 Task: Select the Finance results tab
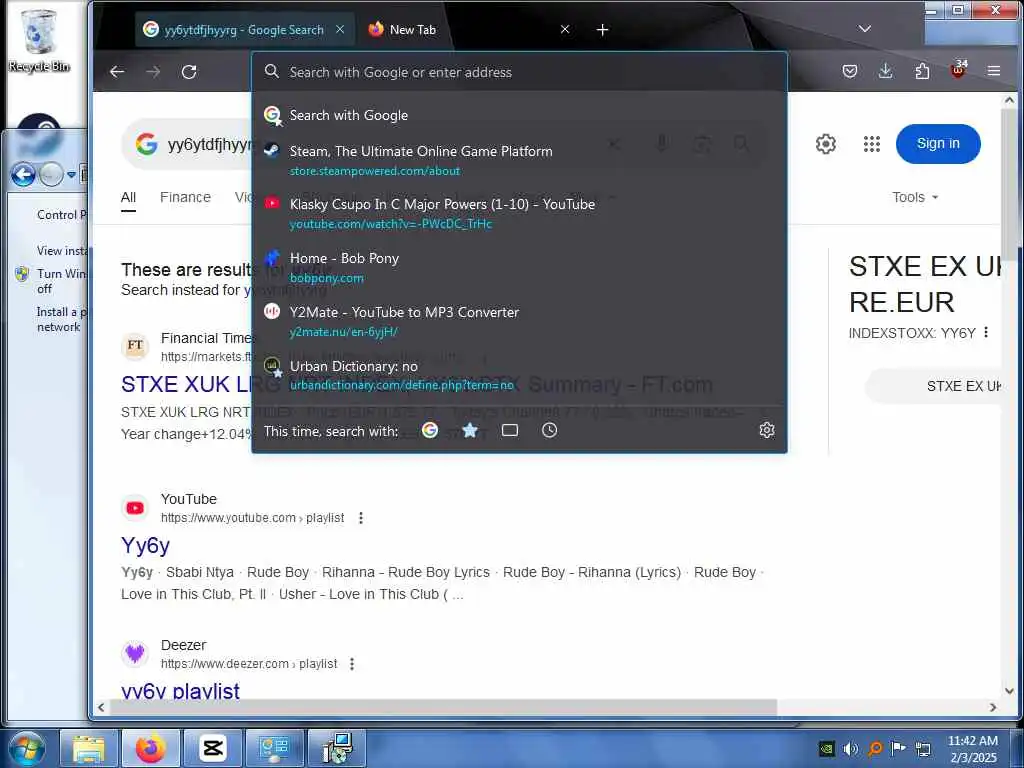pos(185,197)
